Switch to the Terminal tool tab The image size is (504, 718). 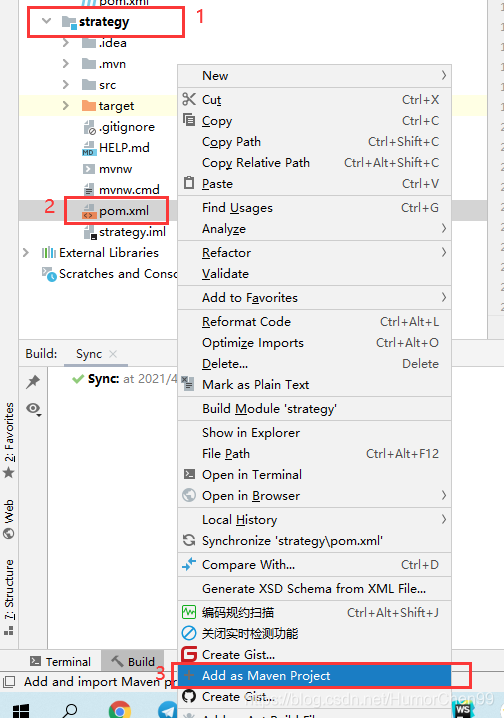click(x=60, y=662)
